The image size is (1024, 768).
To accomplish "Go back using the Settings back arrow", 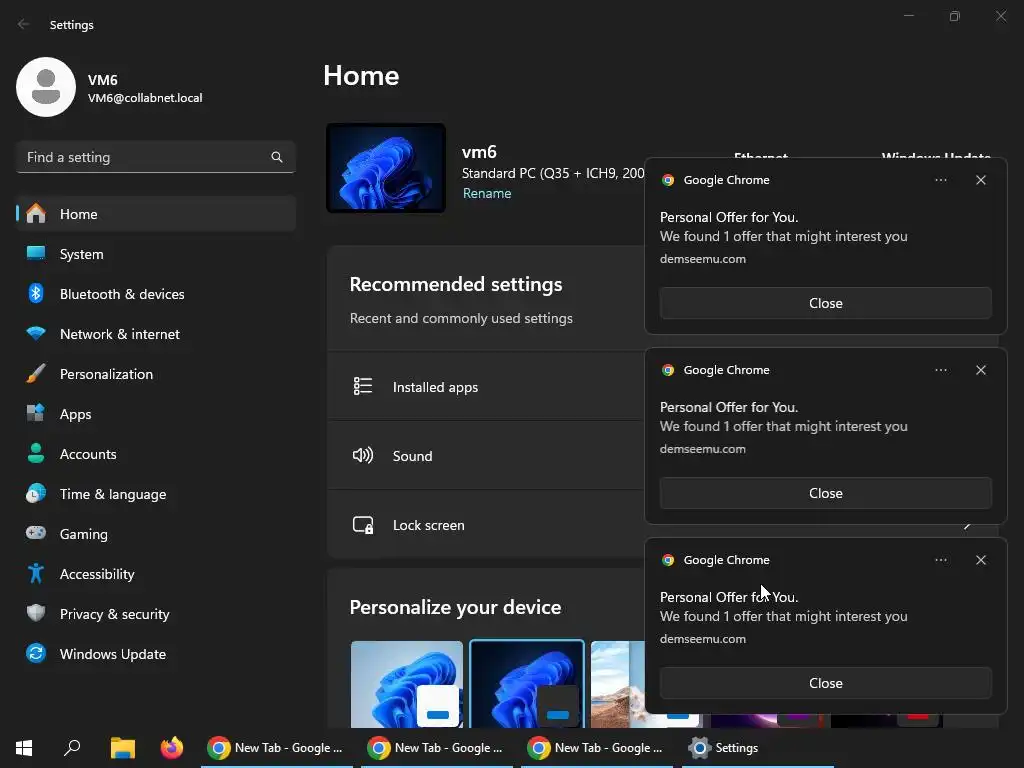I will click(x=24, y=24).
